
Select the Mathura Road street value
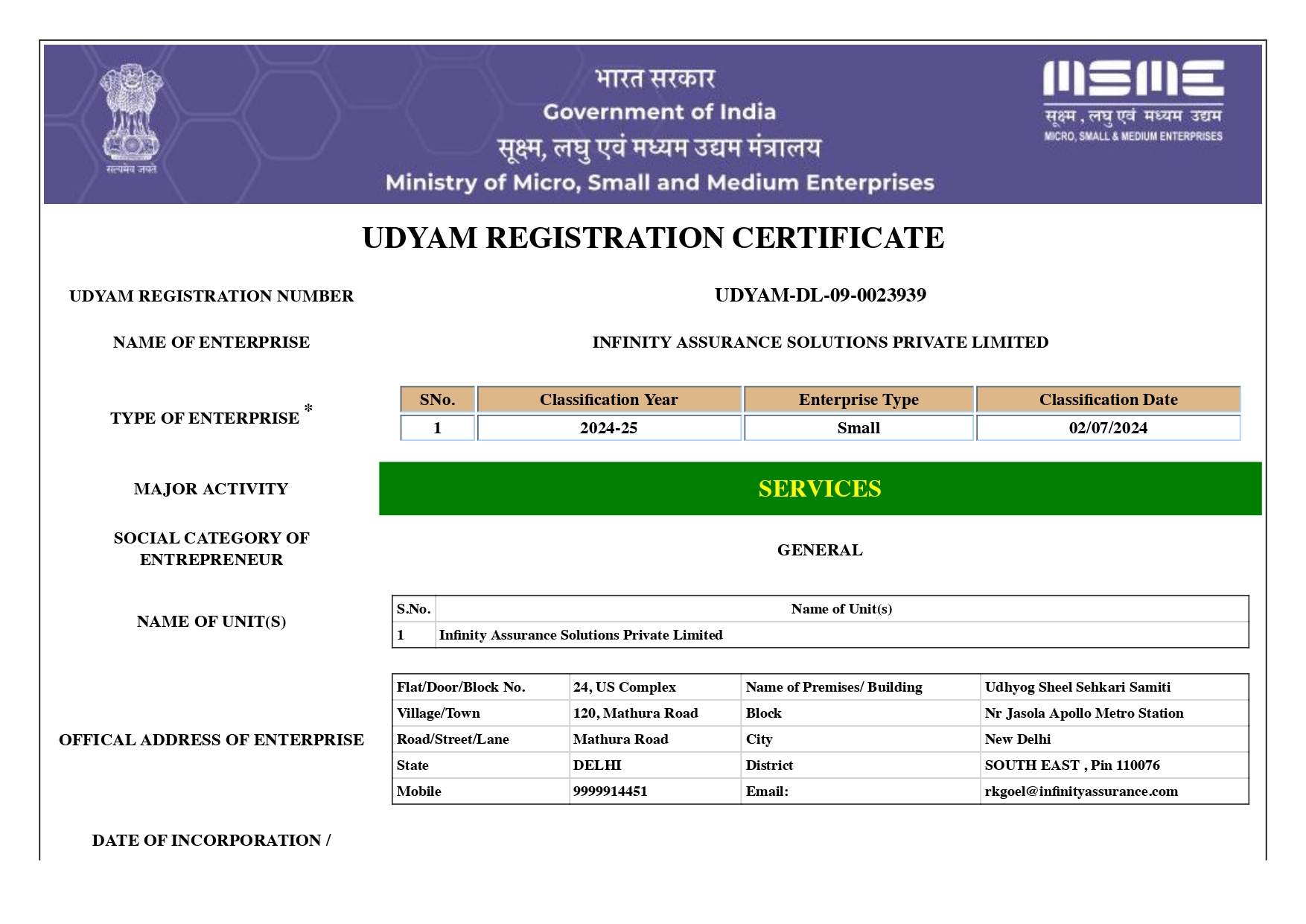coord(620,739)
